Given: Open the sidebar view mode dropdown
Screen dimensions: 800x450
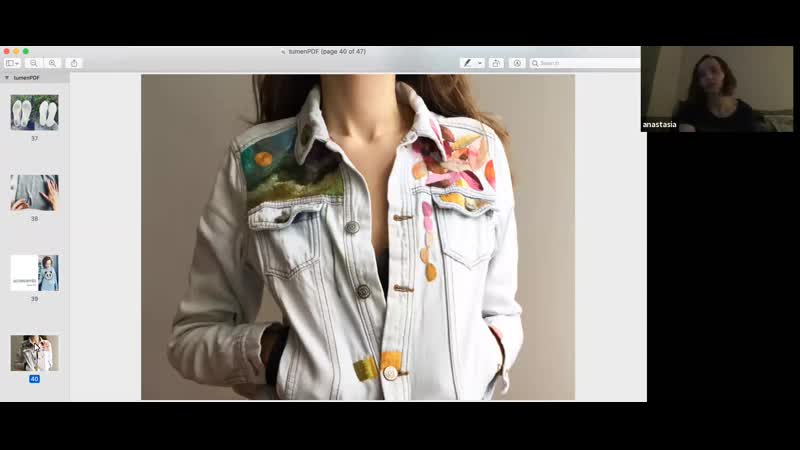Looking at the screenshot, I should [x=12, y=63].
